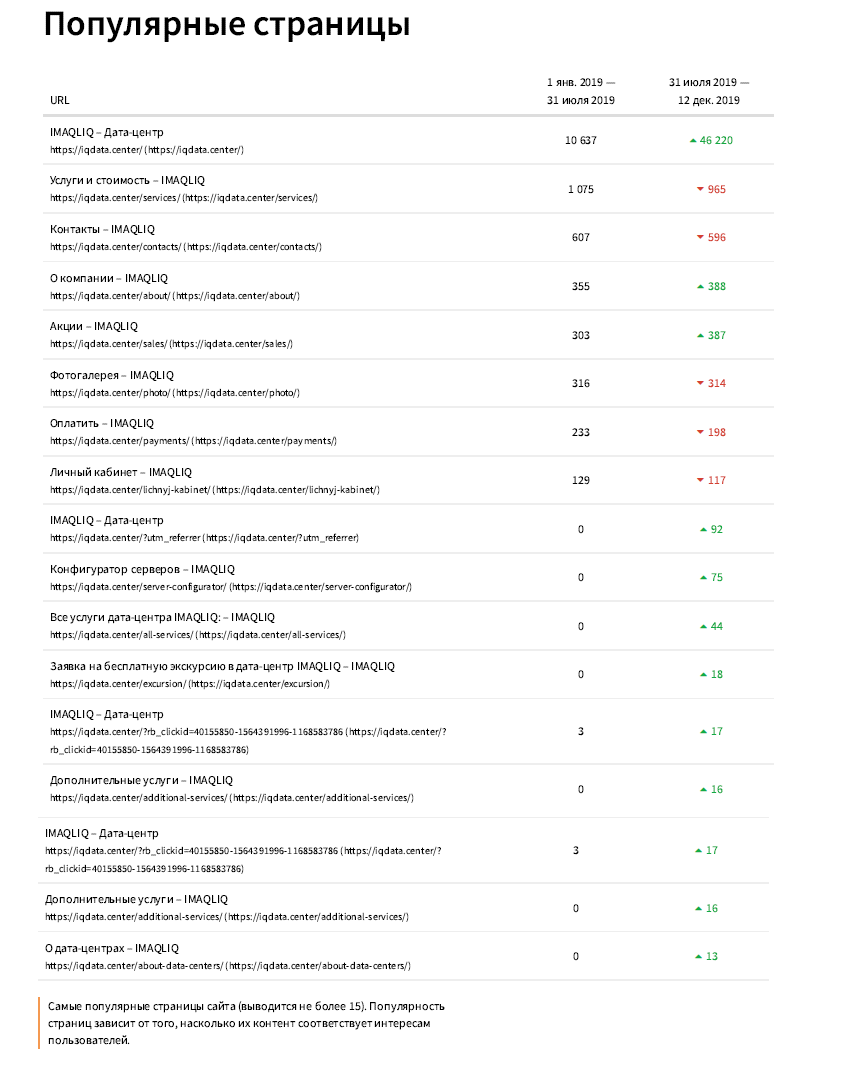The height and width of the screenshot is (1079, 864).
Task: Open the iqdata.center/excursion/ link
Action: click(190, 684)
